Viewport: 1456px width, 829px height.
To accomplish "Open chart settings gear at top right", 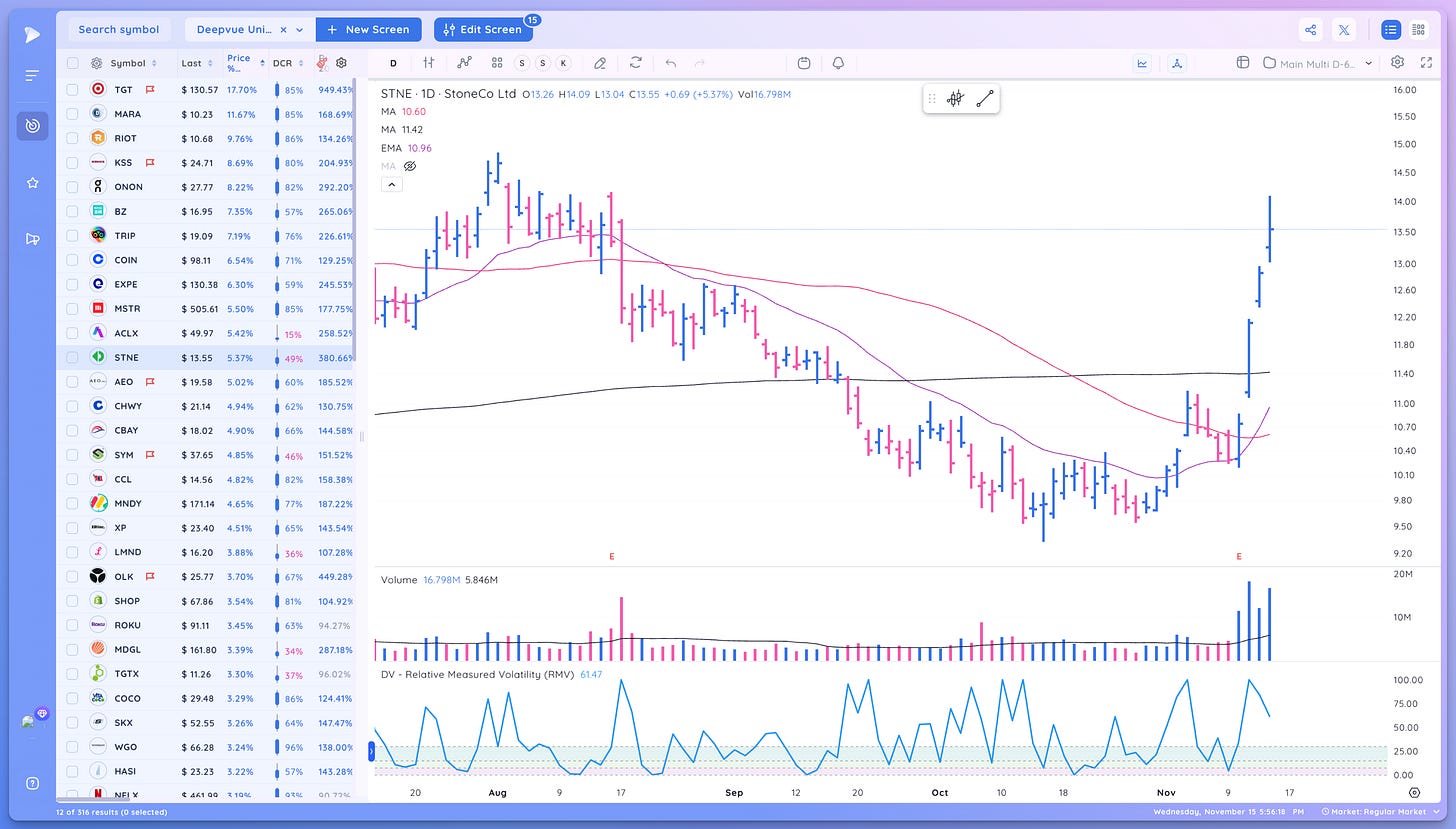I will (1398, 62).
